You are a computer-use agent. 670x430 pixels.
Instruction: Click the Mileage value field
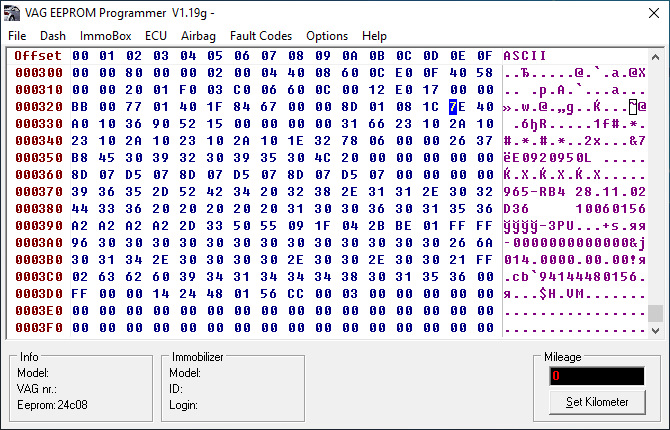tap(597, 376)
